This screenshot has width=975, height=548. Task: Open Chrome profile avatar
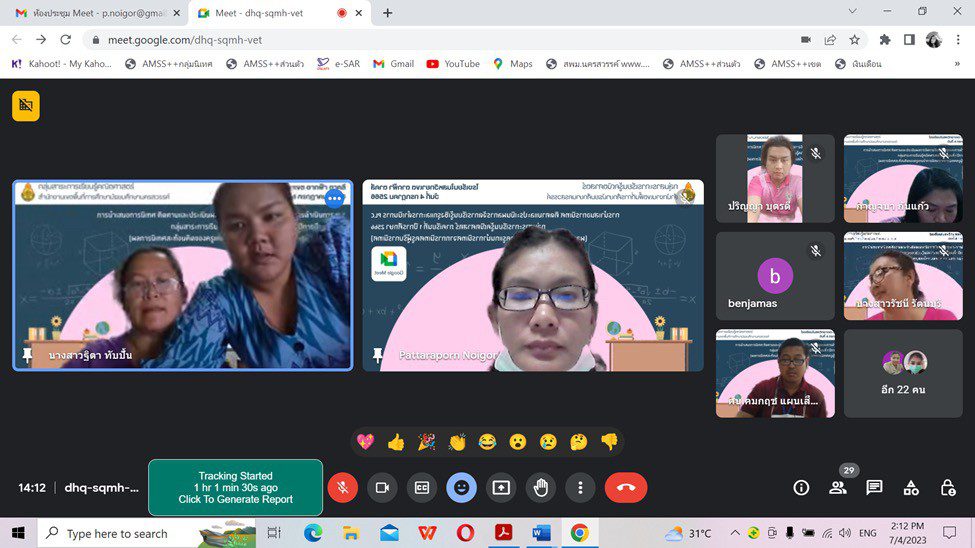pos(933,40)
